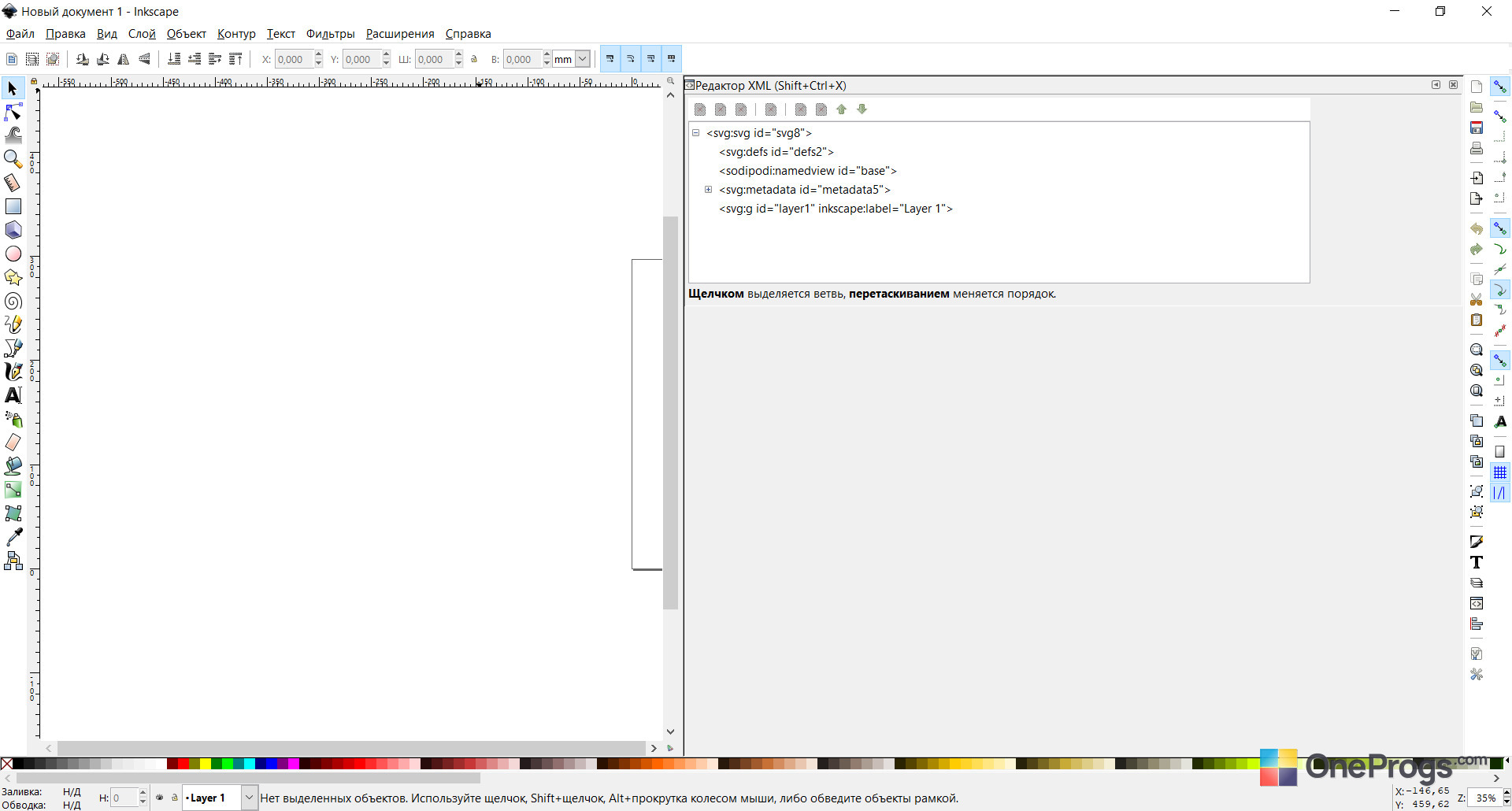This screenshot has width=1512, height=811.
Task: Activate the Eraser tool
Action: [x=13, y=443]
